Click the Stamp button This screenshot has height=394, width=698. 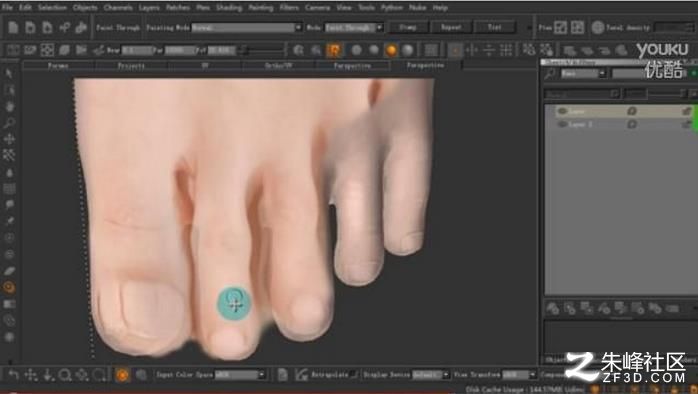[408, 28]
